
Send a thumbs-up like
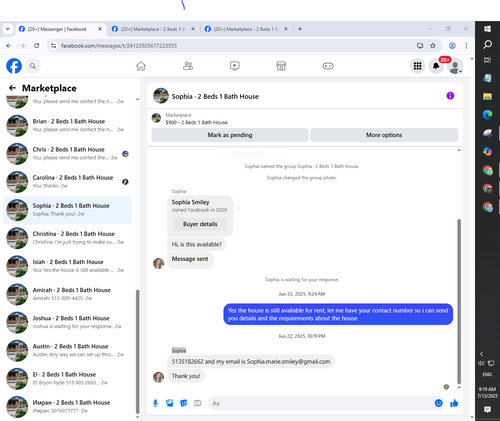pyautogui.click(x=454, y=403)
